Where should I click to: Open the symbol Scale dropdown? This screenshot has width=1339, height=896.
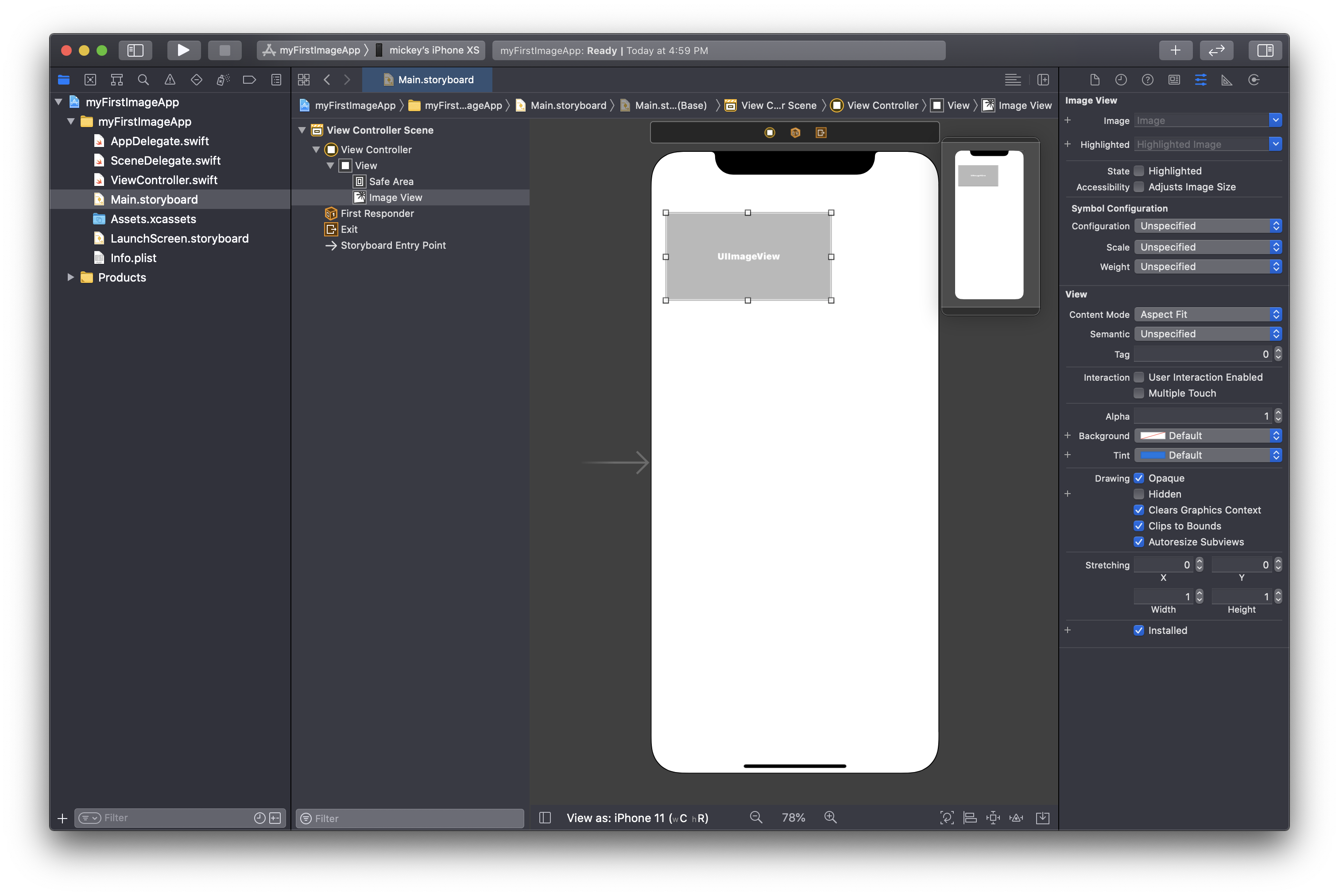pyautogui.click(x=1207, y=247)
